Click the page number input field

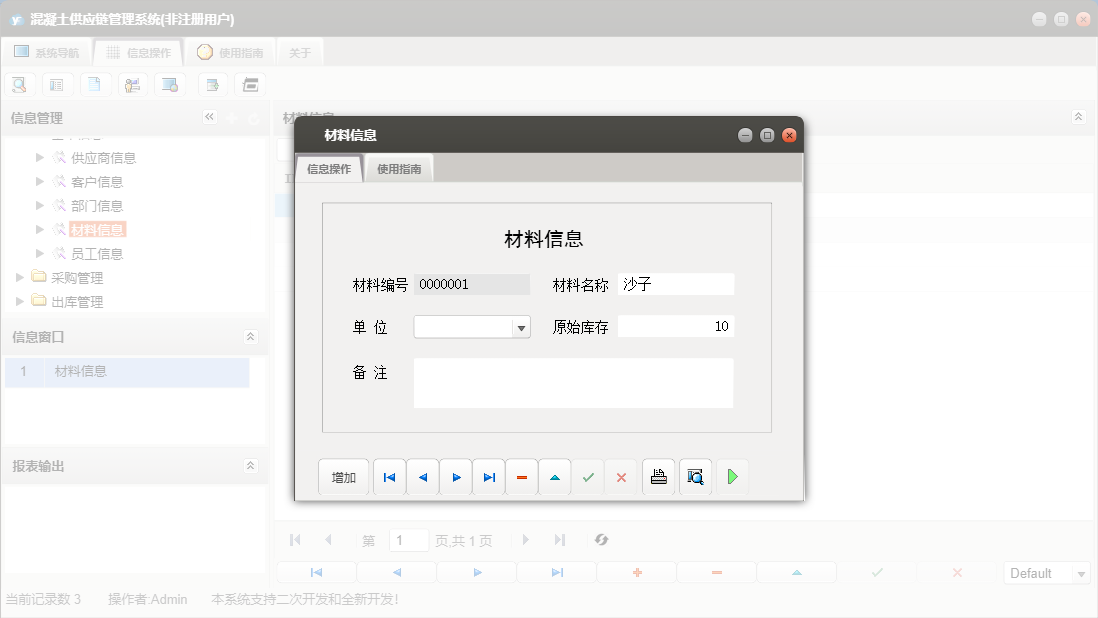click(x=408, y=540)
